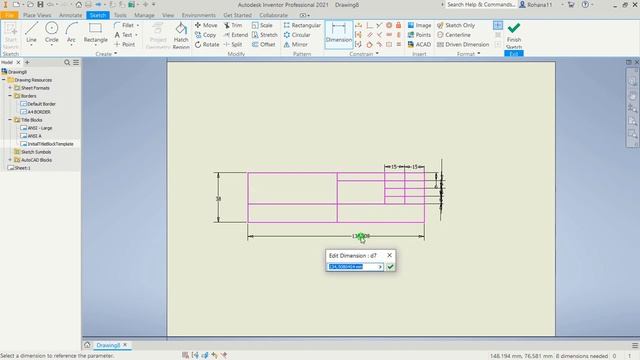Expand the Format panel dropdown

478,53
